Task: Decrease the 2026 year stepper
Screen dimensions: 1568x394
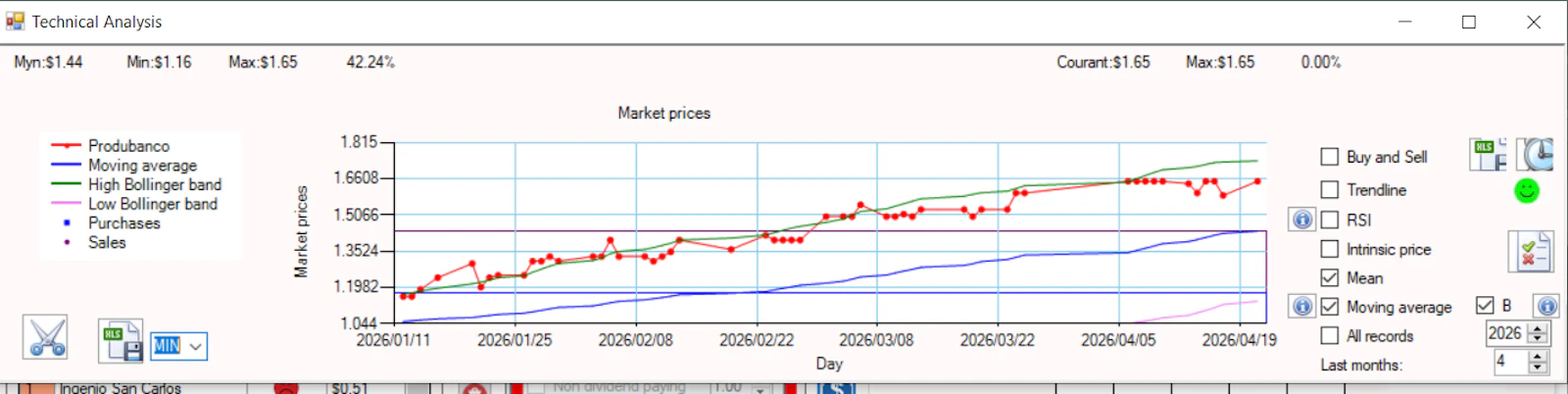Action: [1538, 339]
